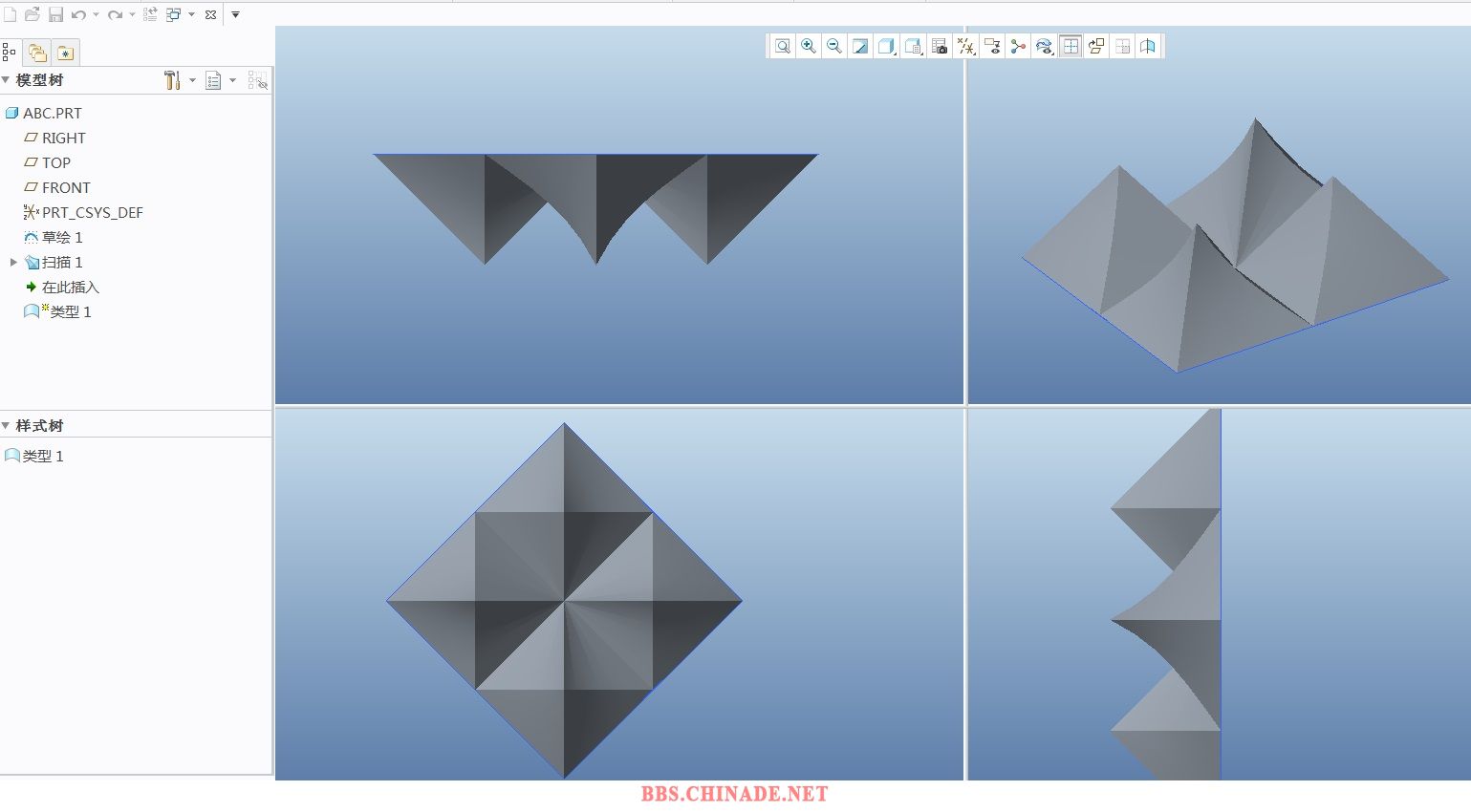Open the View Manager camera icon
The height and width of the screenshot is (812, 1471).
pyautogui.click(x=940, y=46)
